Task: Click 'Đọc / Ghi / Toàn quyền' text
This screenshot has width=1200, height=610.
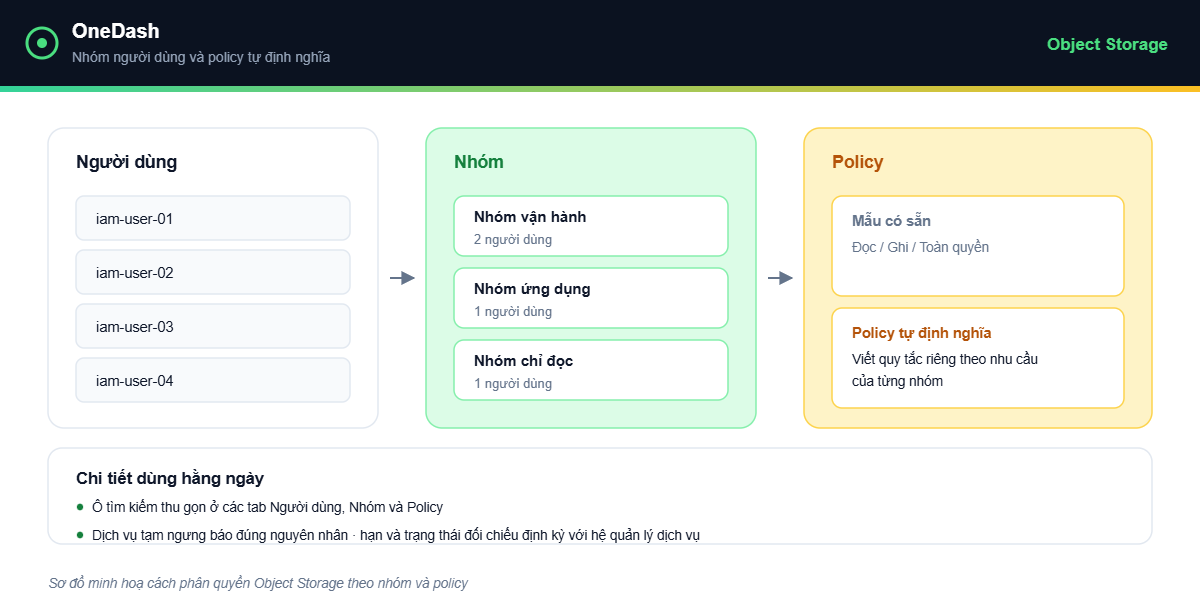Action: (x=920, y=247)
